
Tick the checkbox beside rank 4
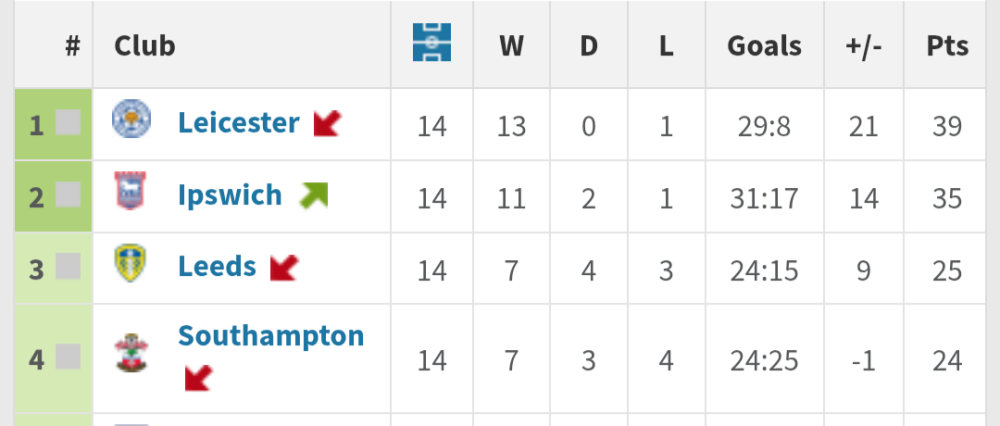(x=68, y=356)
